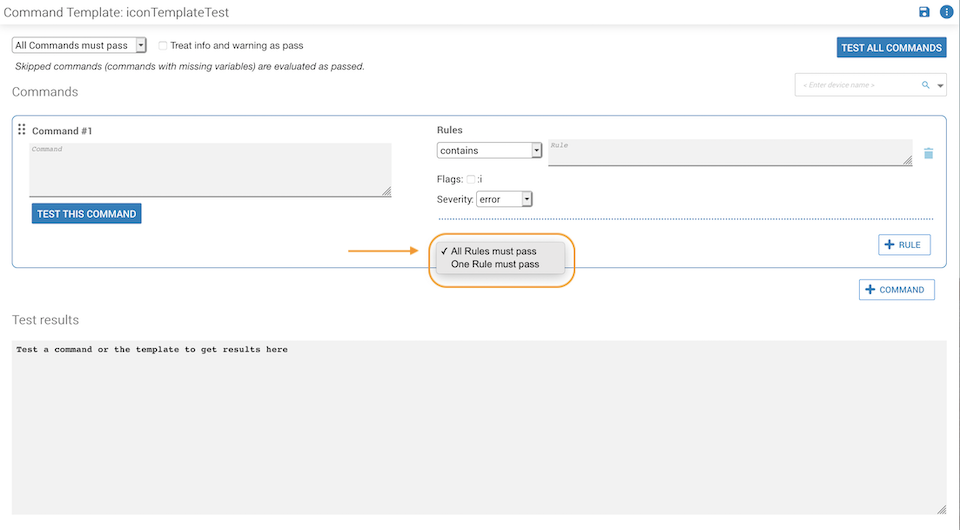The width and height of the screenshot is (960, 530).
Task: Focus the Rule text input field
Action: coord(729,152)
